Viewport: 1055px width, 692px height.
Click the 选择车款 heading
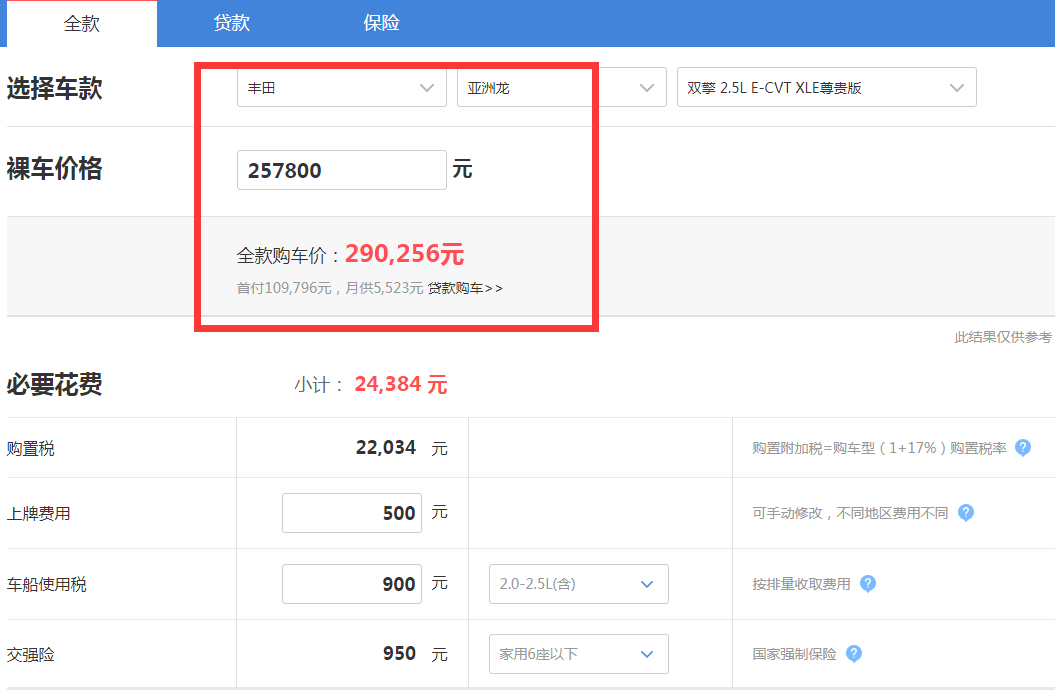click(54, 88)
